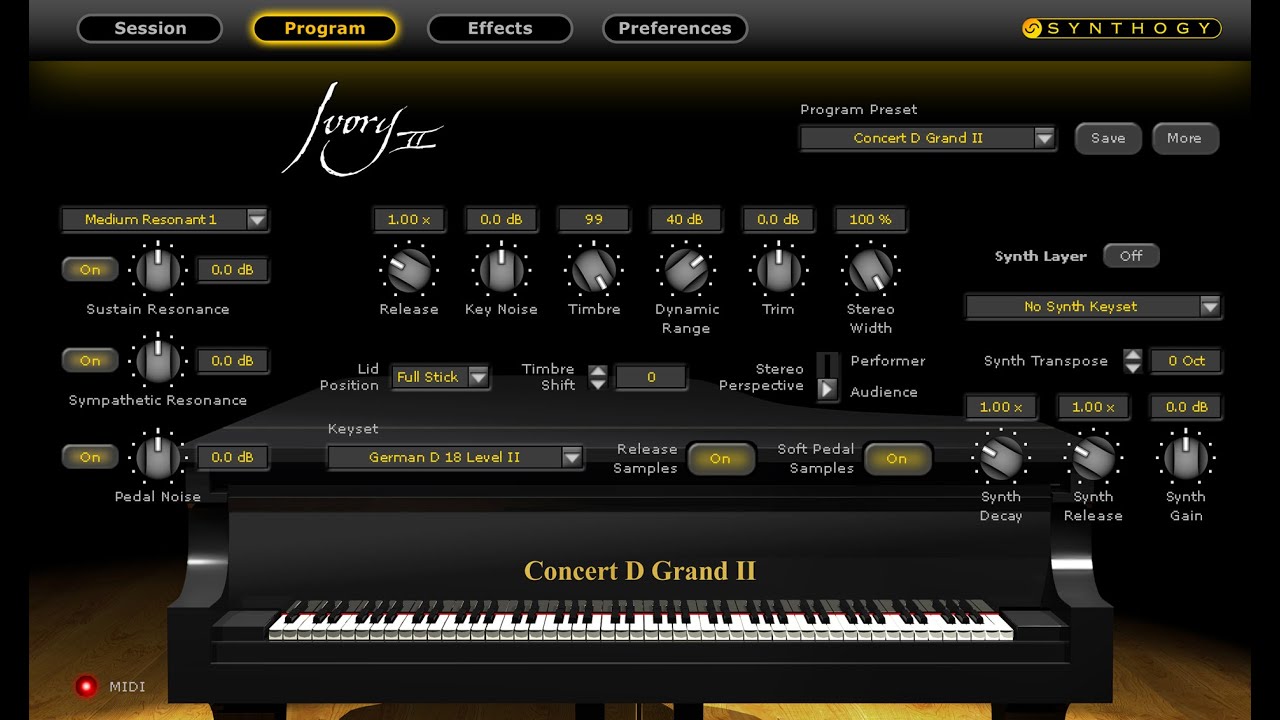Switch to the Effects tab
This screenshot has width=1280, height=720.
pyautogui.click(x=500, y=28)
